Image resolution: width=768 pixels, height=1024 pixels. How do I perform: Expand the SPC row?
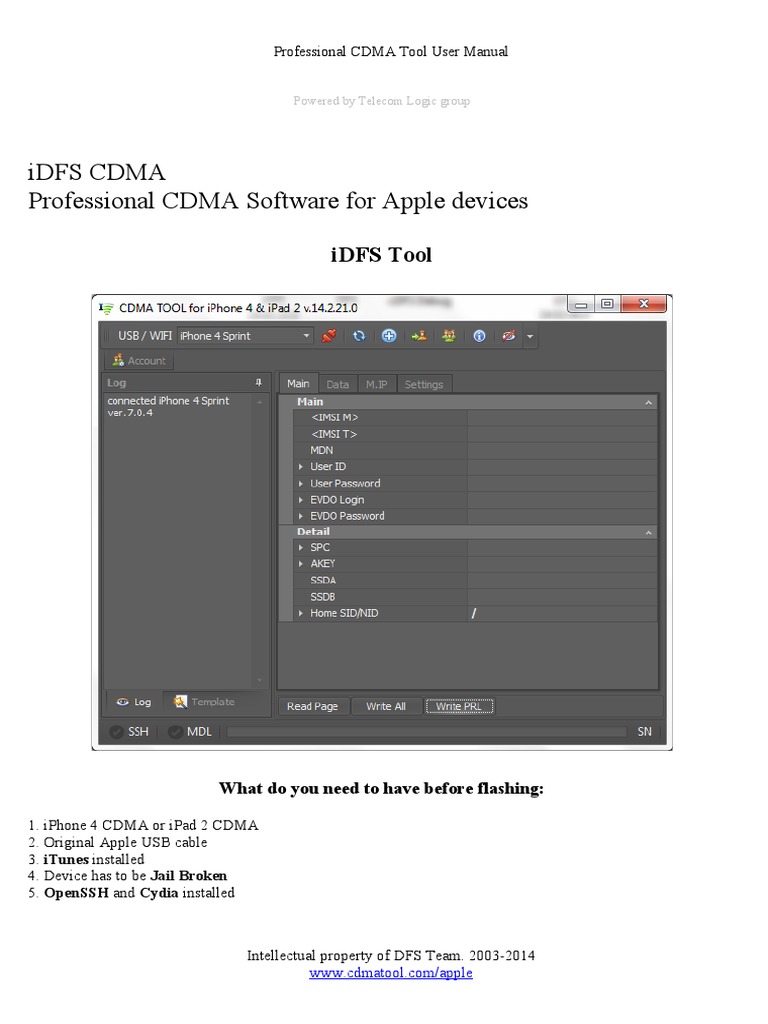click(301, 548)
